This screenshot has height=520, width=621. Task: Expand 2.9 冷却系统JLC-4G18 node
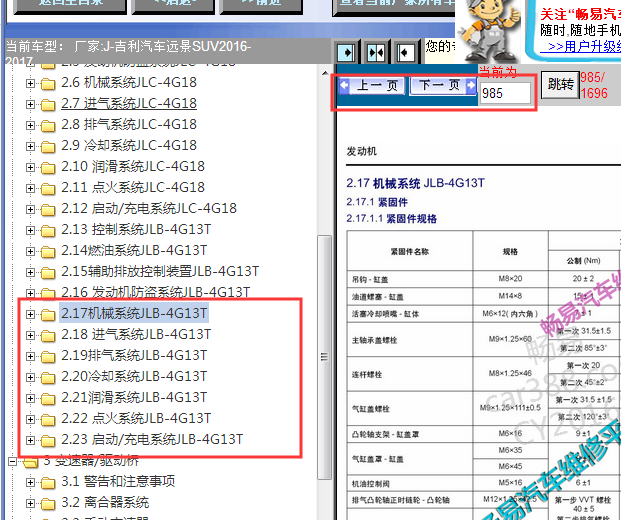[30, 146]
